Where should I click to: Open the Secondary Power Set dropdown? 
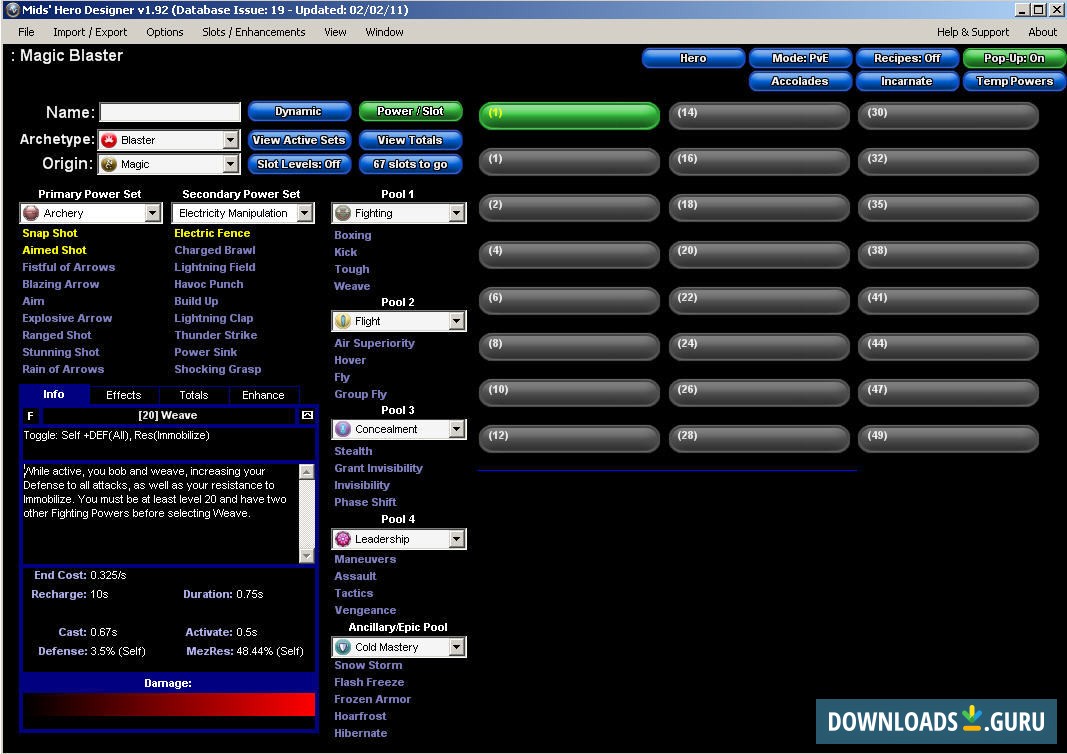(305, 214)
